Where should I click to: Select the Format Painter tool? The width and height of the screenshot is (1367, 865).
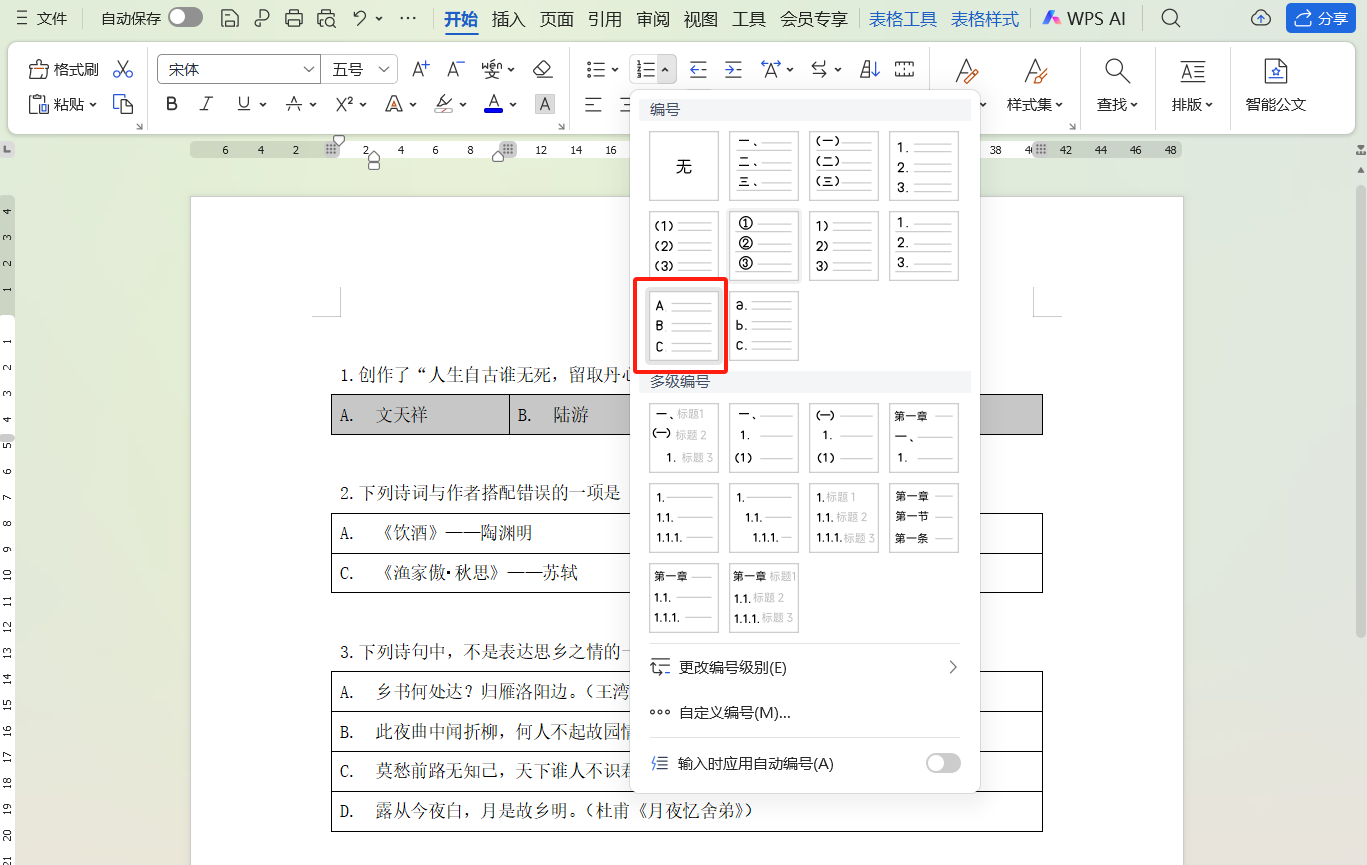coord(63,68)
